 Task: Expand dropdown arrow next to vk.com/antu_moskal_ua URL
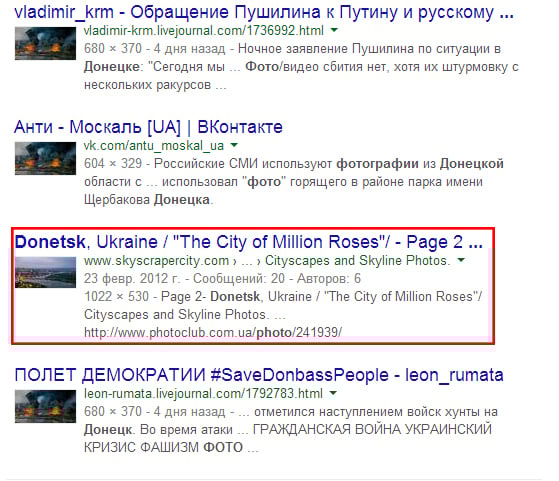coord(234,145)
